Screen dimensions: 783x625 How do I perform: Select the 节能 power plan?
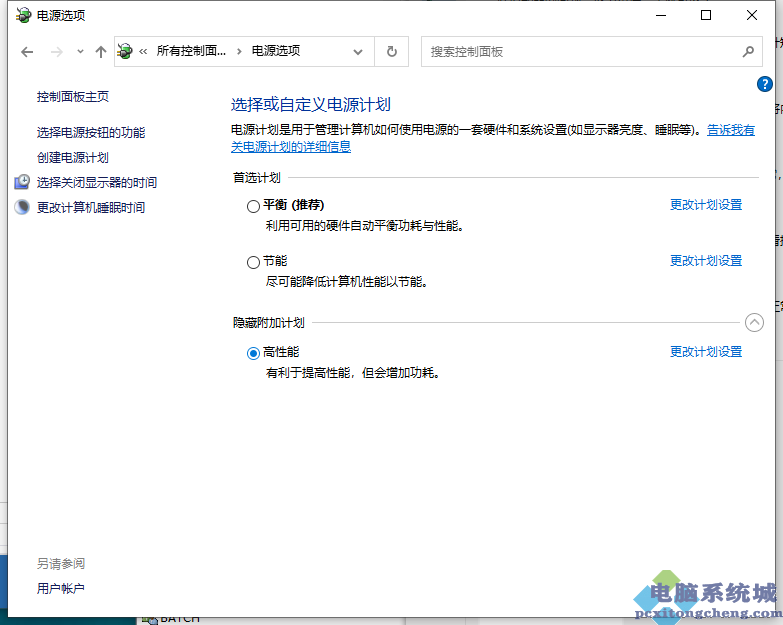tap(253, 262)
